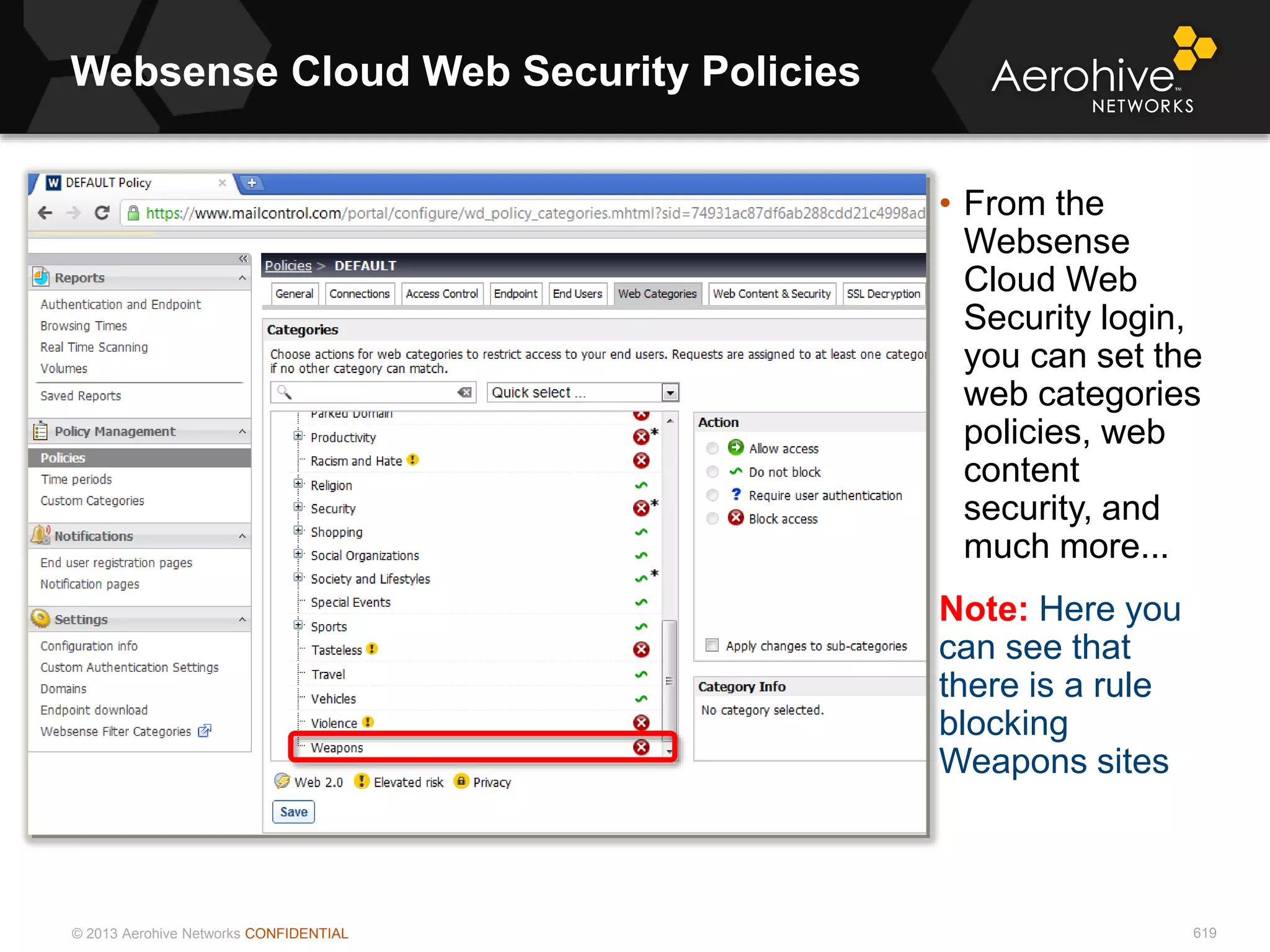
Task: Click elevated risk icon next to Racism and Hate
Action: pyautogui.click(x=412, y=460)
